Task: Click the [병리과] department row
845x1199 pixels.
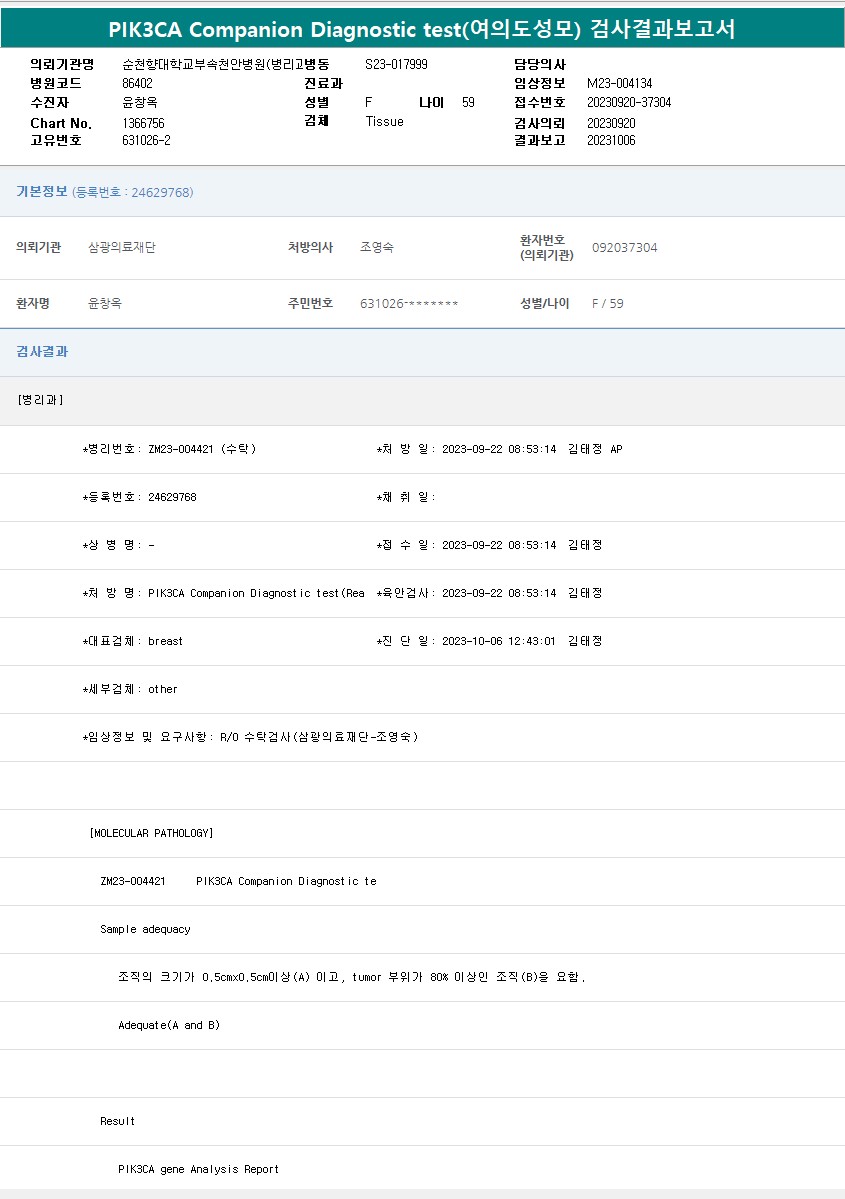Action: pos(41,400)
